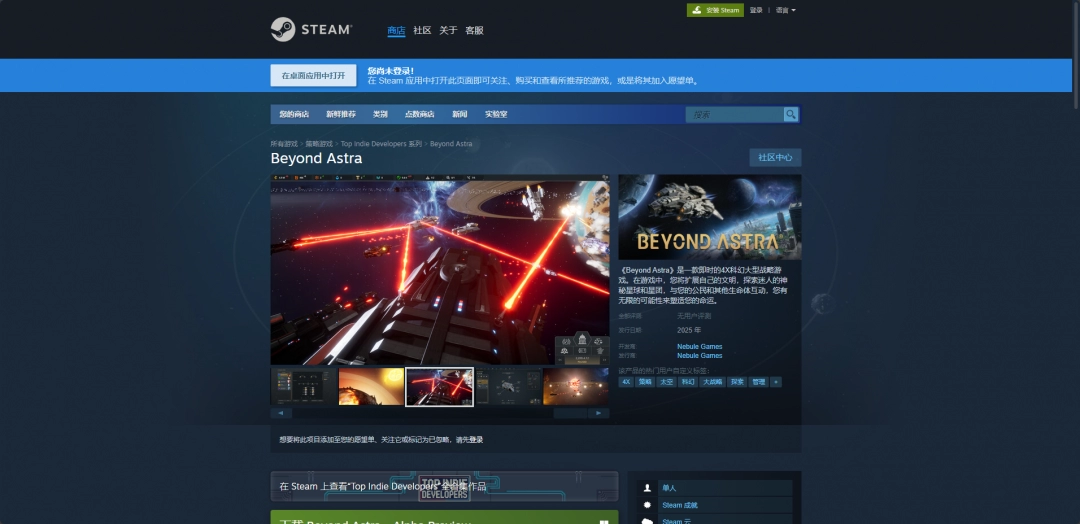Open the 客服 support menu item
1080x524 pixels.
(474, 30)
